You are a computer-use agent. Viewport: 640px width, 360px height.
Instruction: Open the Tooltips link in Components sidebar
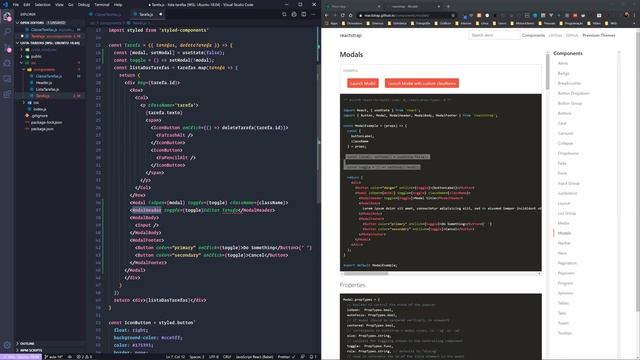[564, 333]
